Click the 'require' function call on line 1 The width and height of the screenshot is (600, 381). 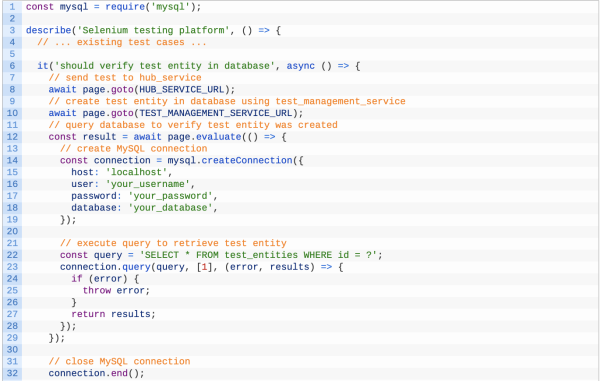pos(125,7)
